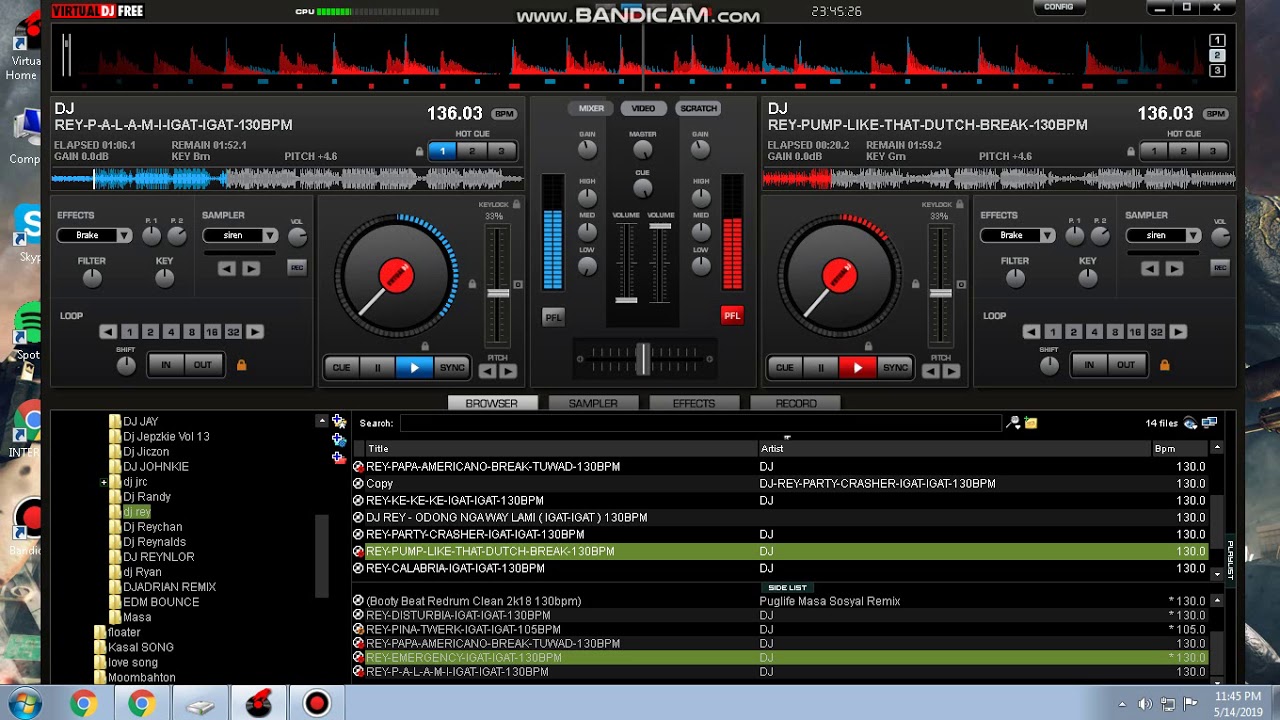Image resolution: width=1280 pixels, height=720 pixels.
Task: Pause the right deck
Action: pyautogui.click(x=821, y=368)
